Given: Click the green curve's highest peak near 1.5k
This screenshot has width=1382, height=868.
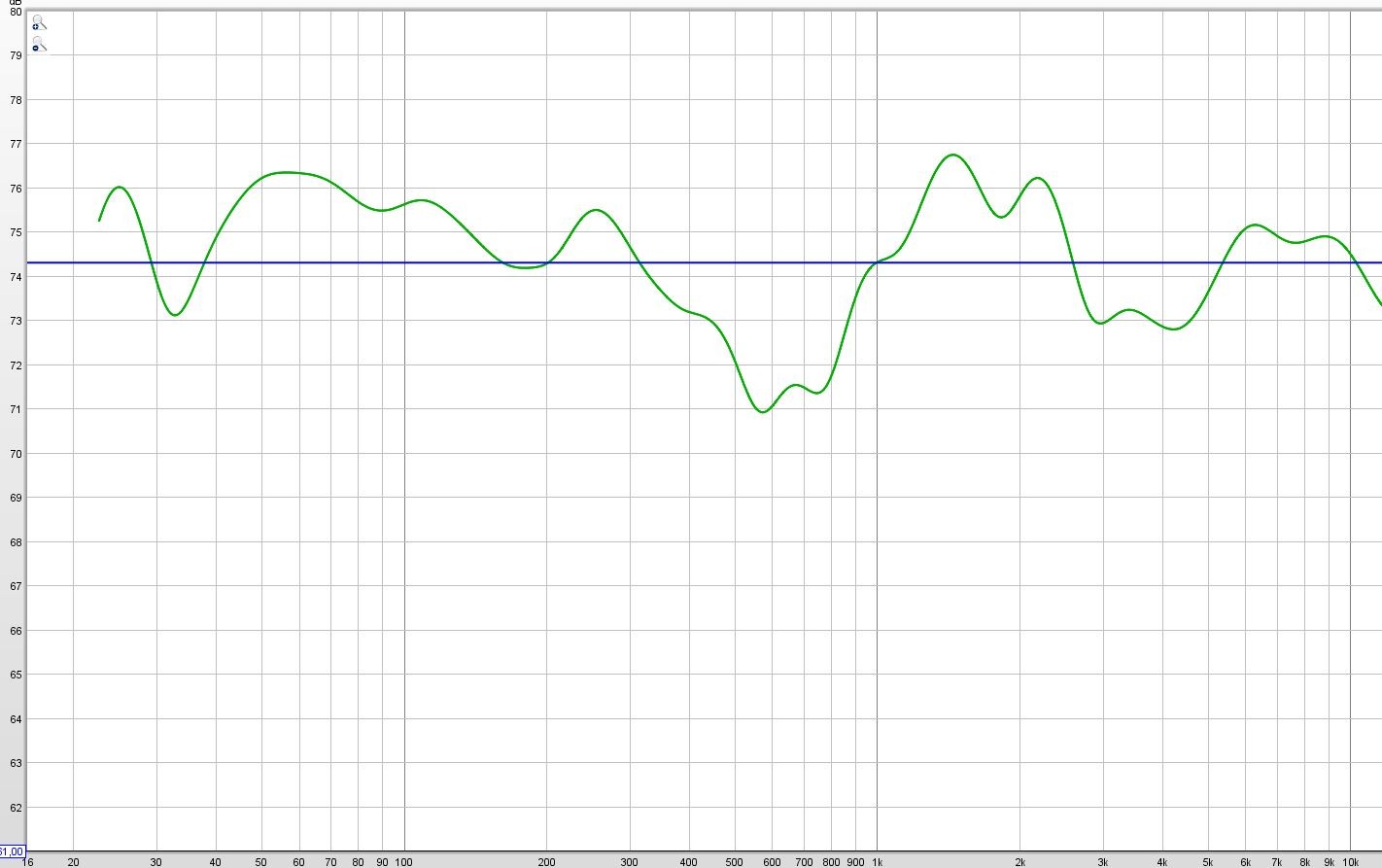Looking at the screenshot, I should click(x=952, y=155).
